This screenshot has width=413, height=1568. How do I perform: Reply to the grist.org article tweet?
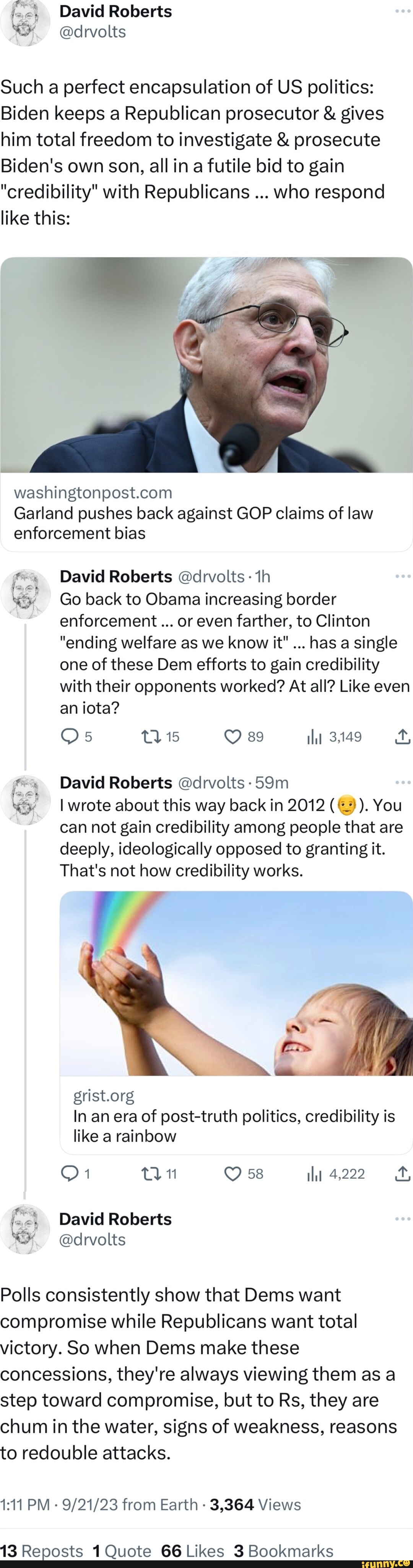click(x=69, y=1174)
